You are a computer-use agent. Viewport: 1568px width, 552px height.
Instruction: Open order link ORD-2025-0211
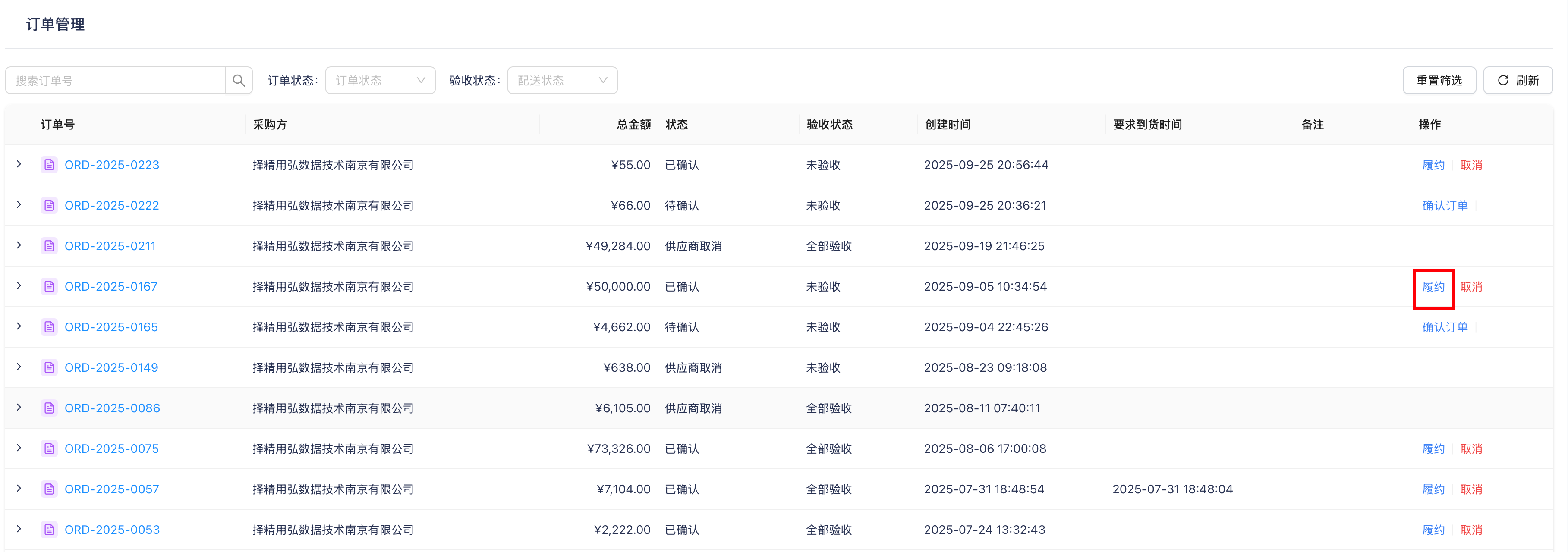(110, 246)
